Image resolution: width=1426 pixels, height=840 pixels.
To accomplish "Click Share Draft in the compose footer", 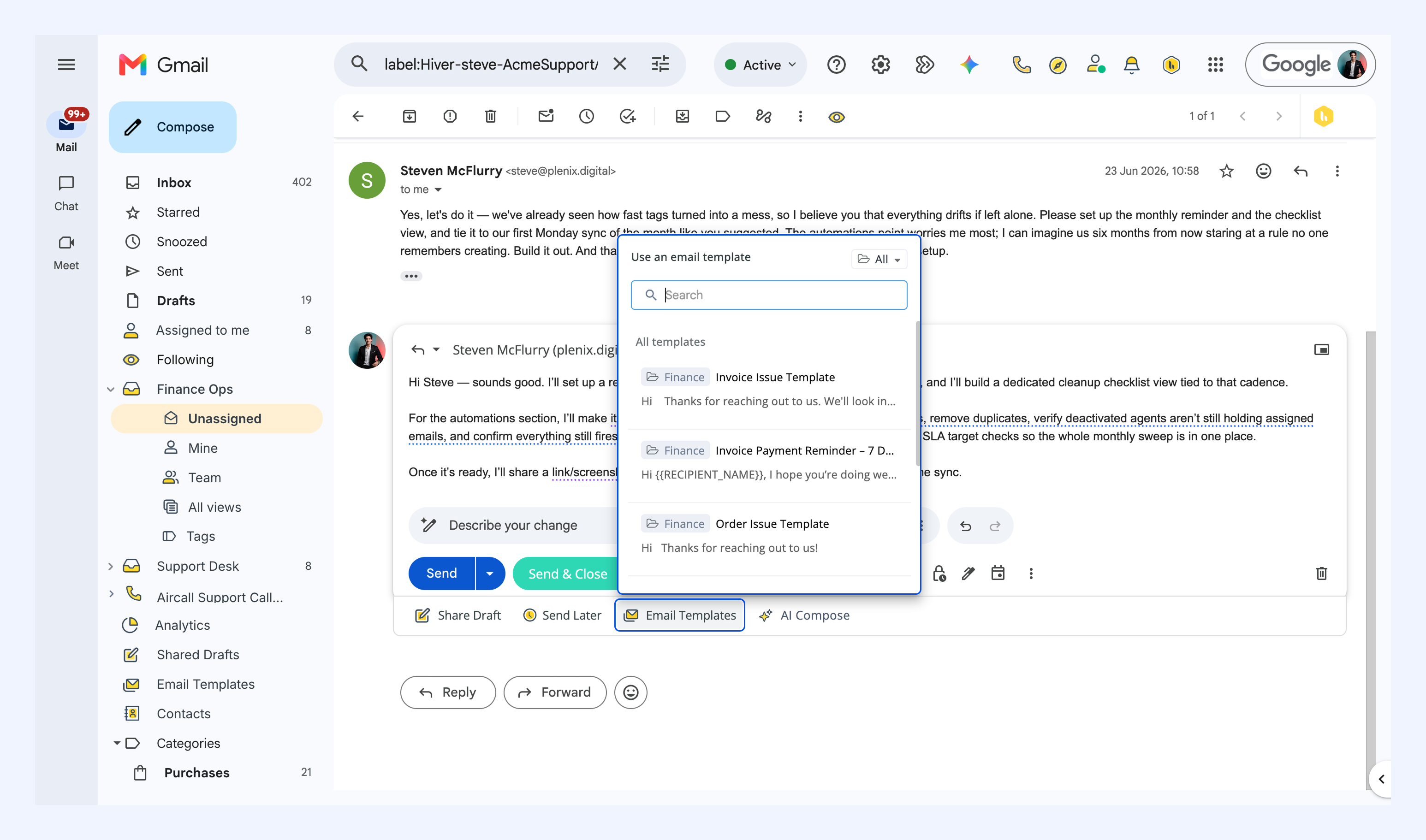I will [x=458, y=615].
